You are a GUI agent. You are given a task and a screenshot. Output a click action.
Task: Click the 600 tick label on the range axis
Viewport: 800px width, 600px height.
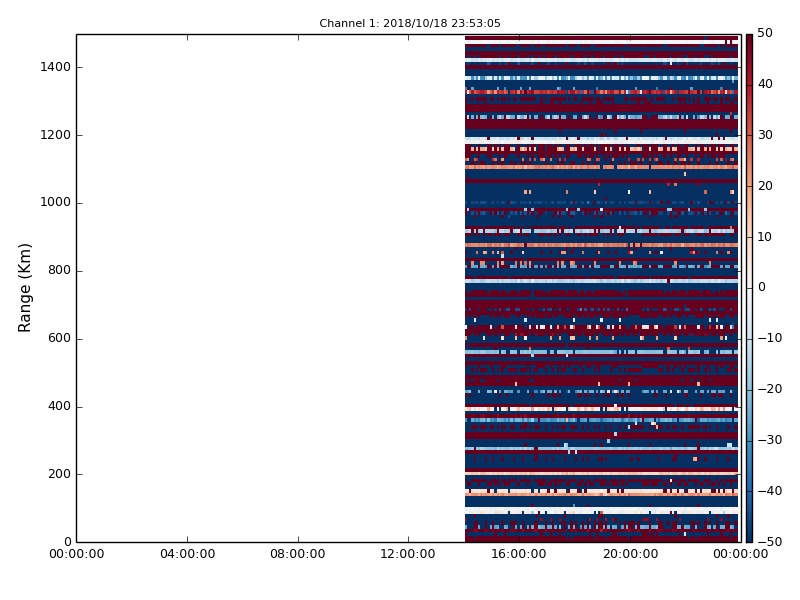59,338
